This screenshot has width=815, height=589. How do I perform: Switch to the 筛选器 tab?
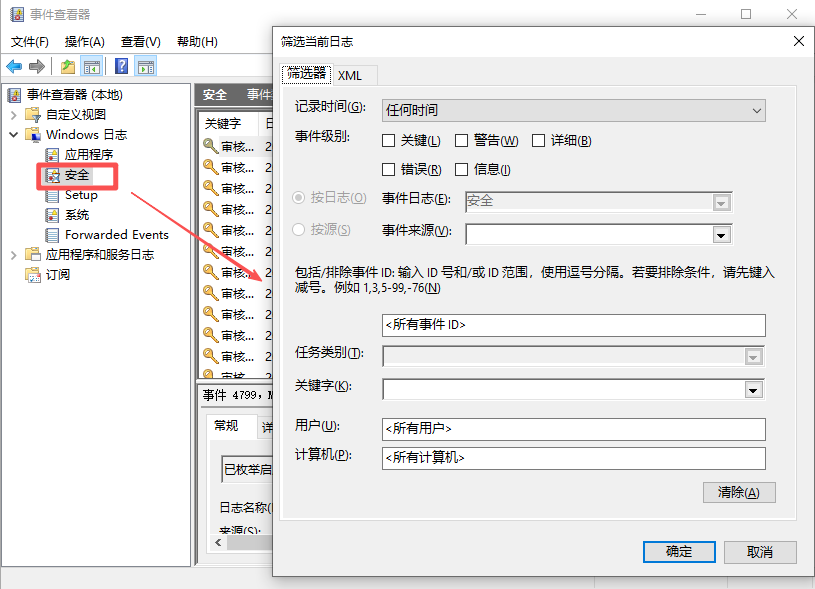click(x=307, y=74)
